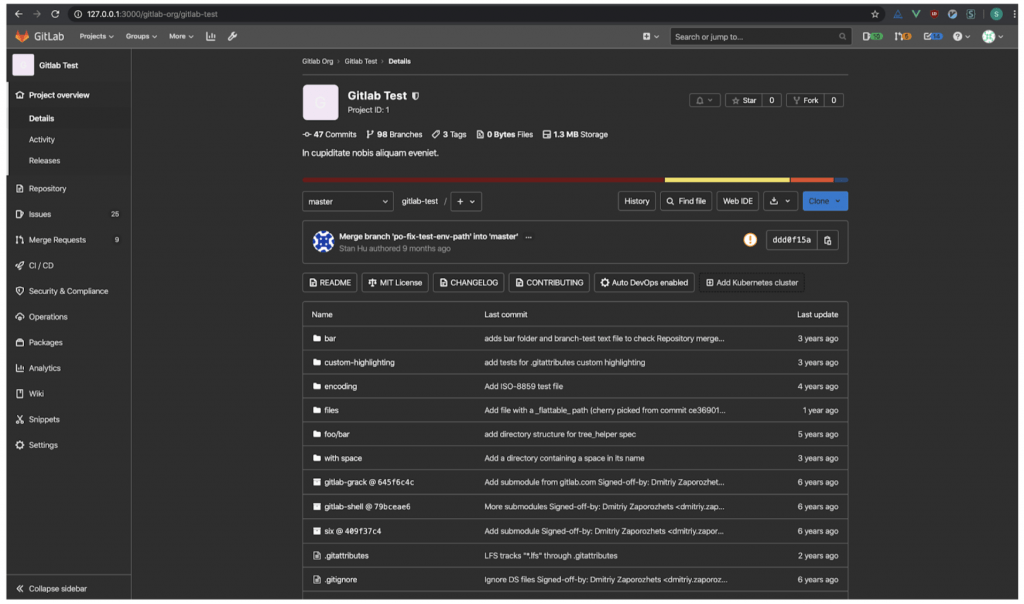Click the Find file button
The image size is (1024, 604).
[686, 201]
